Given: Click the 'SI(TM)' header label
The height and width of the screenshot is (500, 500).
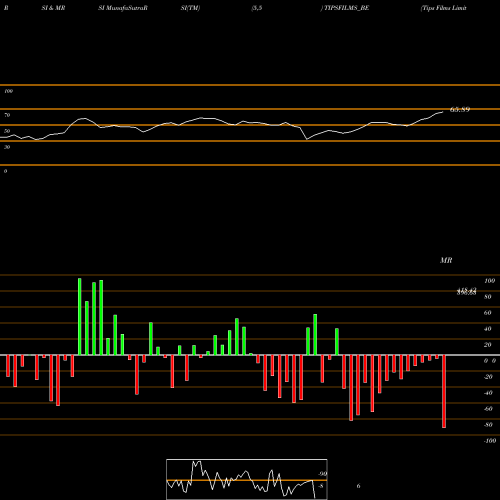Looking at the screenshot, I should click(190, 8).
